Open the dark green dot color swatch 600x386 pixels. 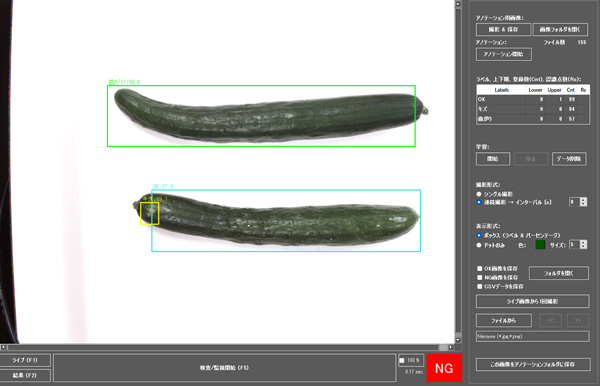[x=540, y=245]
